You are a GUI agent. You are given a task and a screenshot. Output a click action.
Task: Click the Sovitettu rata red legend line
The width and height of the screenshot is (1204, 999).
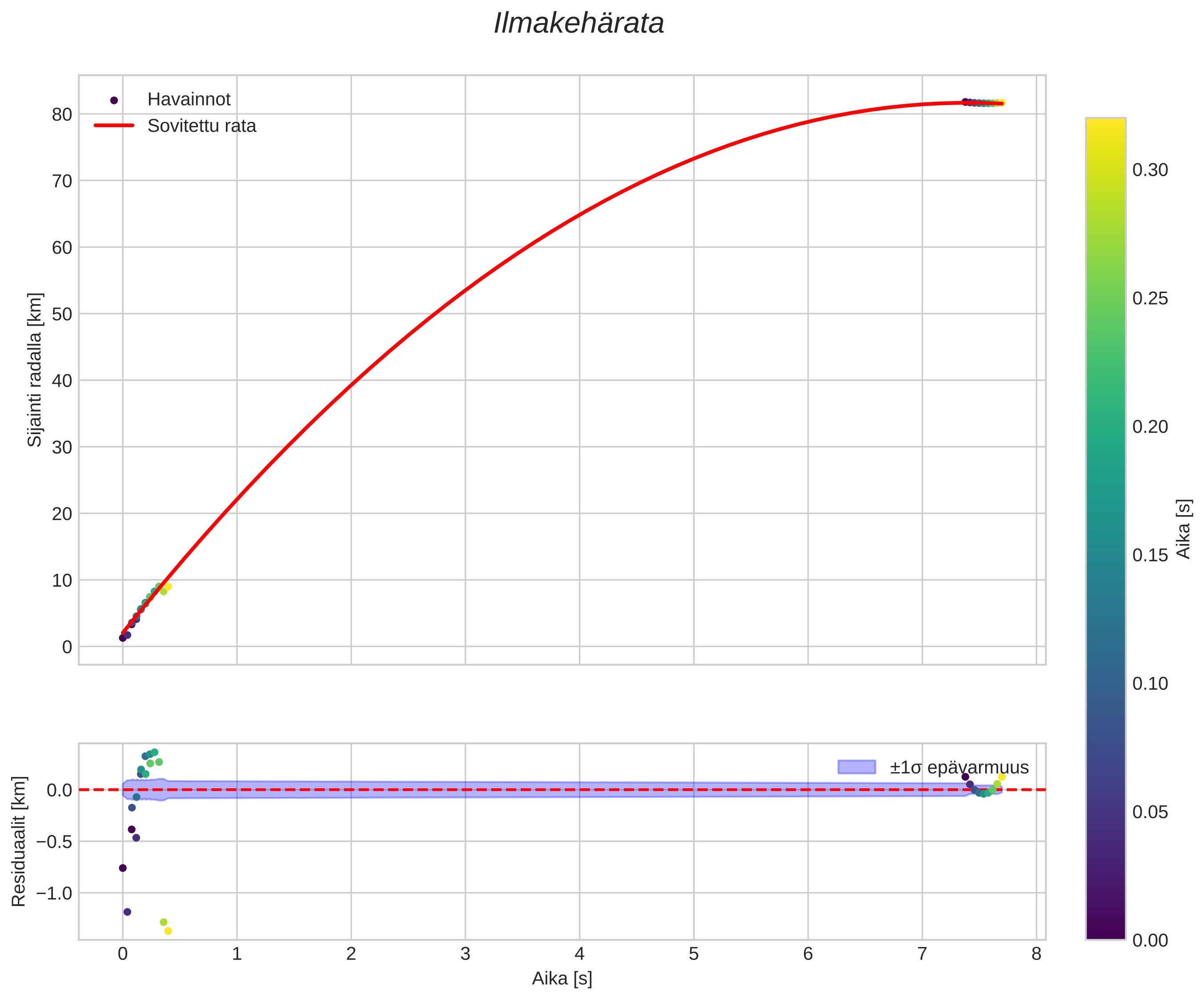click(113, 125)
